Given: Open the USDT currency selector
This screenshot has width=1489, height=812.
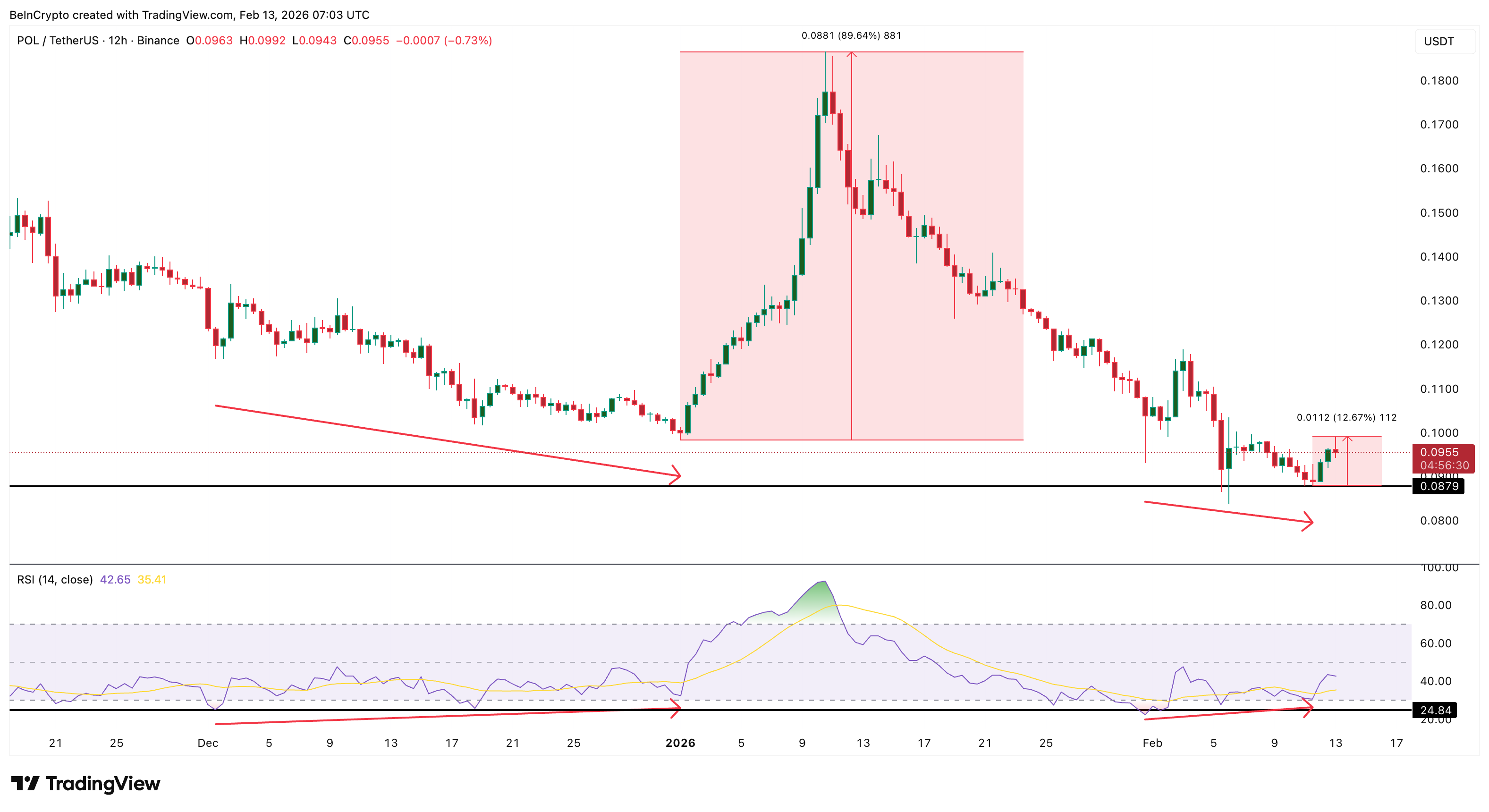Looking at the screenshot, I should pyautogui.click(x=1439, y=41).
